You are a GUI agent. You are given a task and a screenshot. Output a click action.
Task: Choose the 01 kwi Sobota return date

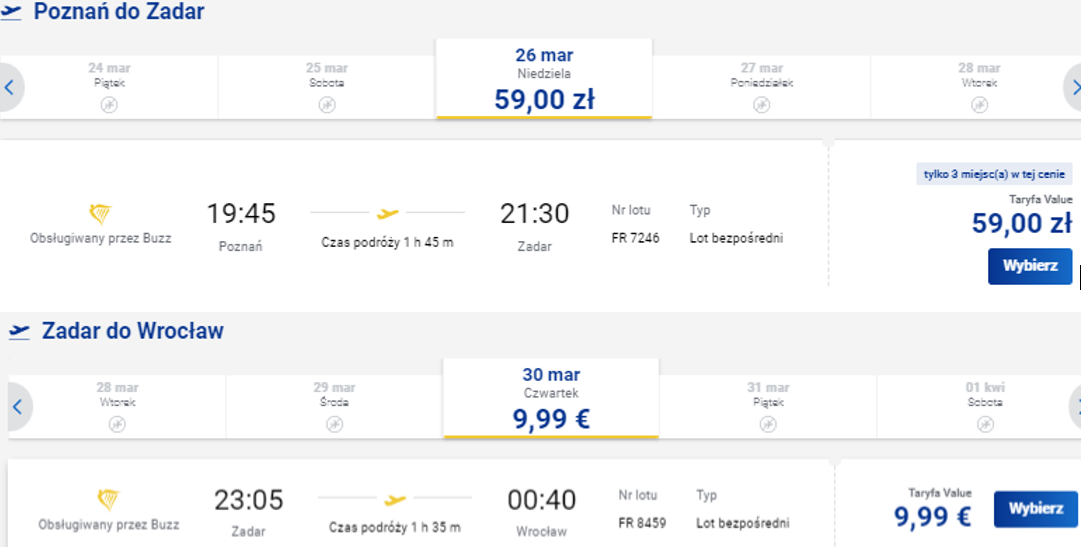point(985,406)
